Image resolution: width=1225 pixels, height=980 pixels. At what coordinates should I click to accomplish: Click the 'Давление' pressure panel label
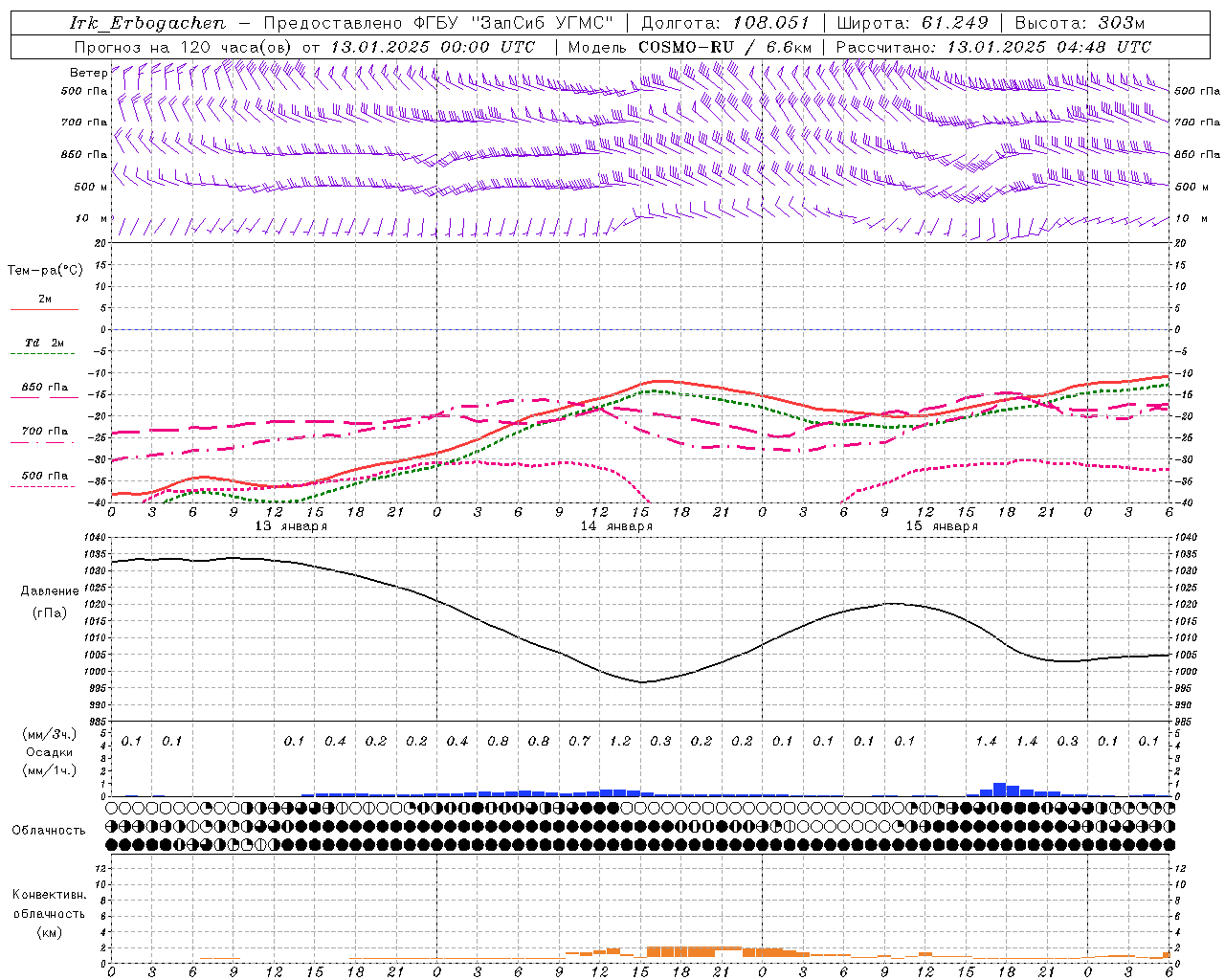click(x=50, y=591)
